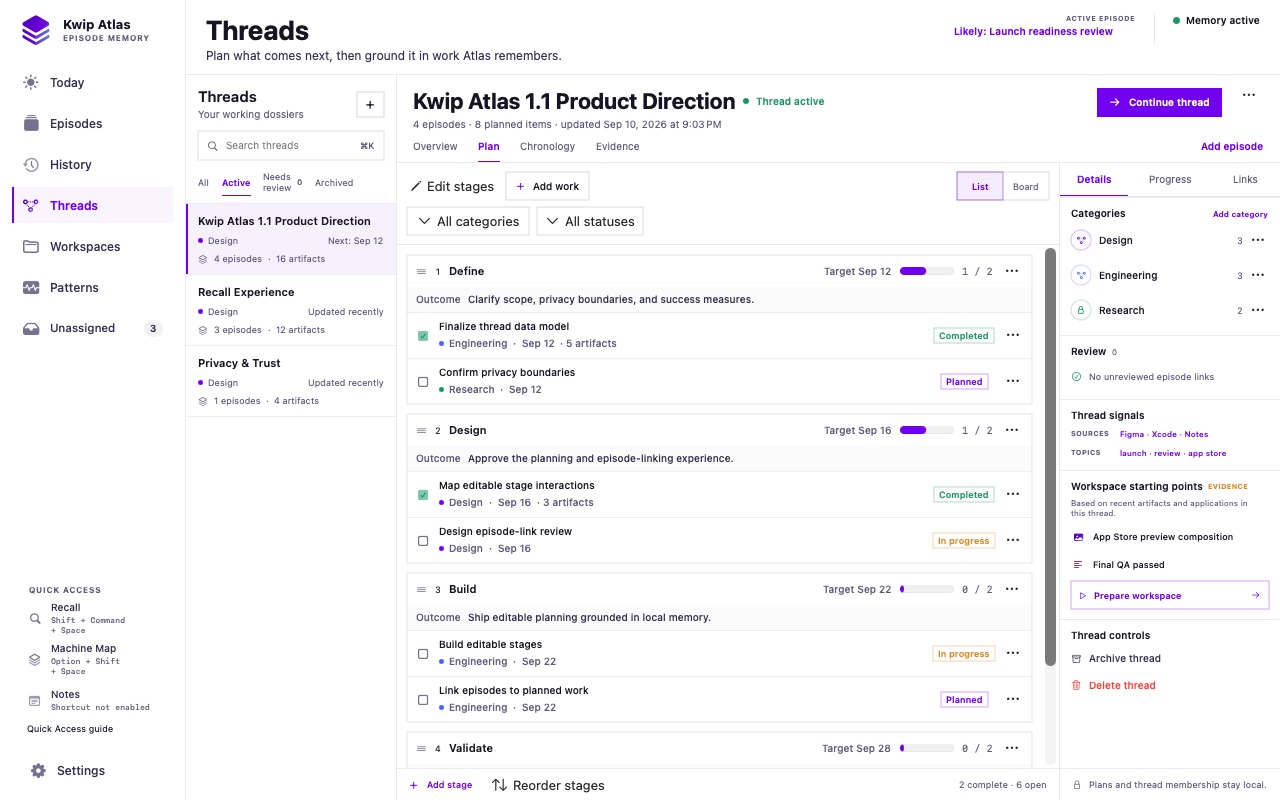The width and height of the screenshot is (1280, 800).
Task: Open the Overview tab
Action: 435,147
